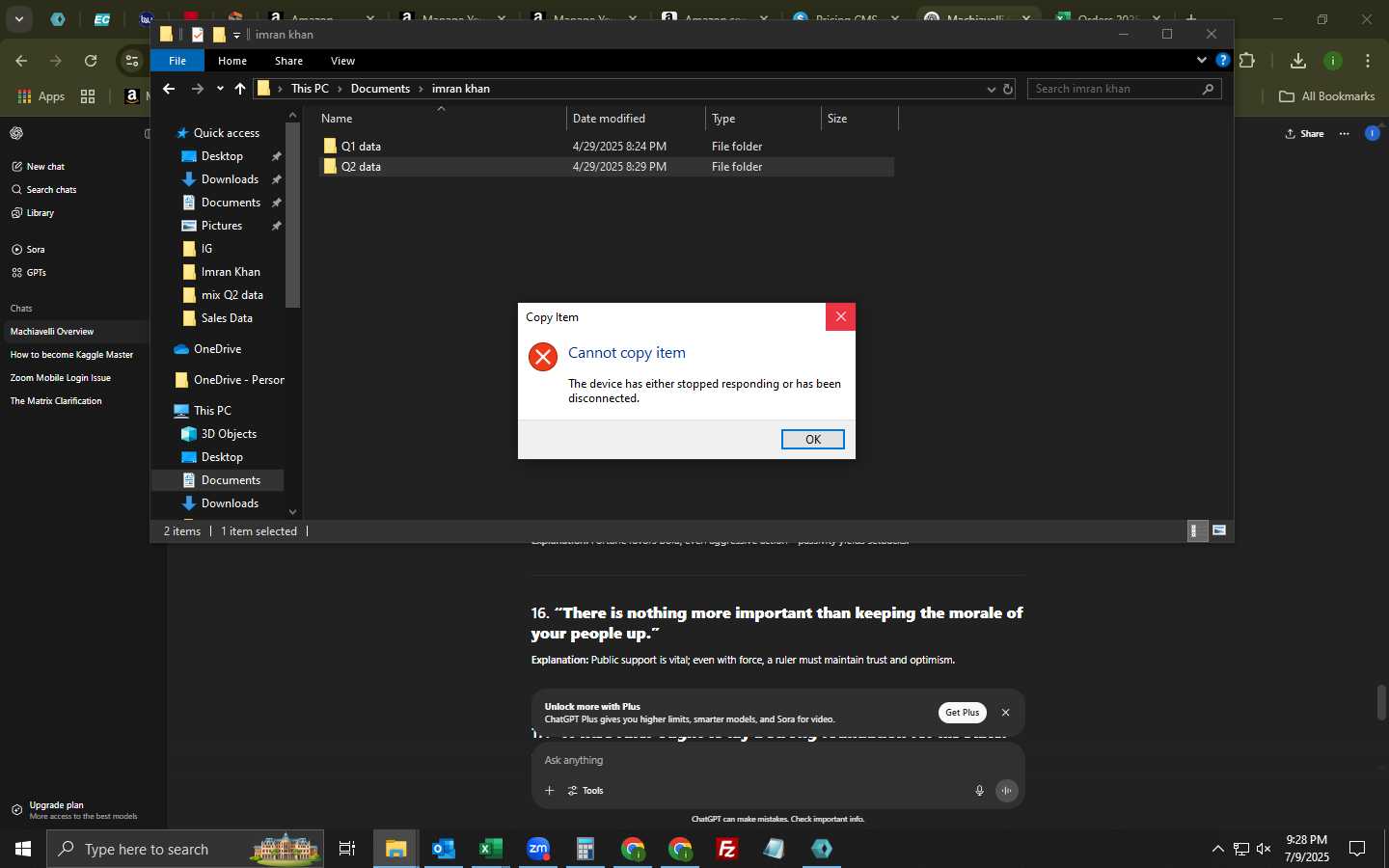Open the Share ribbon tab
This screenshot has height=868, width=1389.
(288, 61)
